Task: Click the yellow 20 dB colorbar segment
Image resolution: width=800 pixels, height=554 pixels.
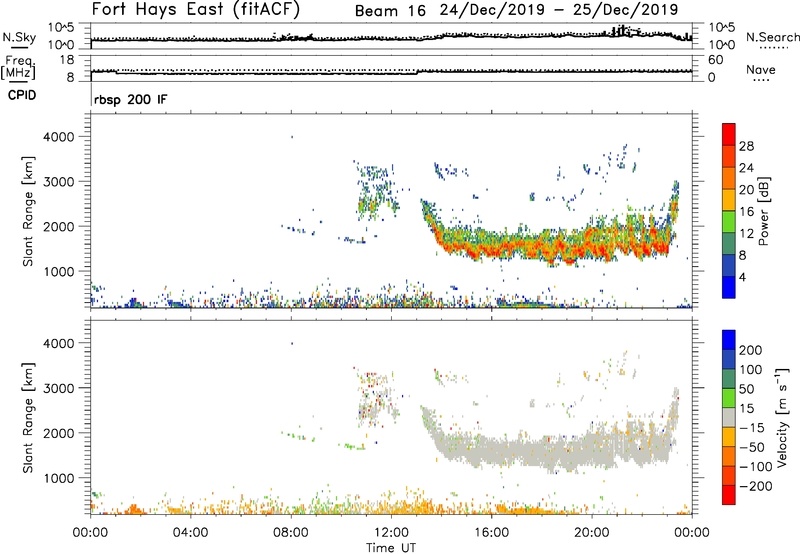Action: click(x=729, y=199)
